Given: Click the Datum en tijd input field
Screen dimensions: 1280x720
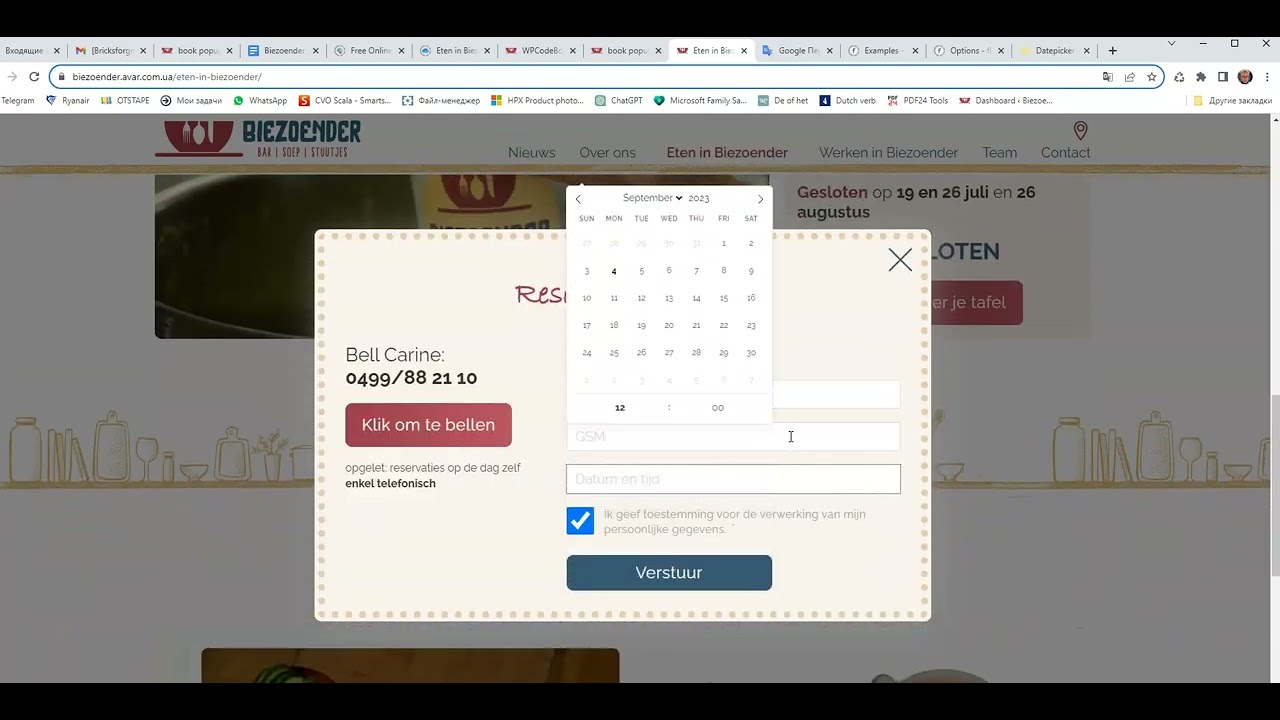Looking at the screenshot, I should 733,479.
